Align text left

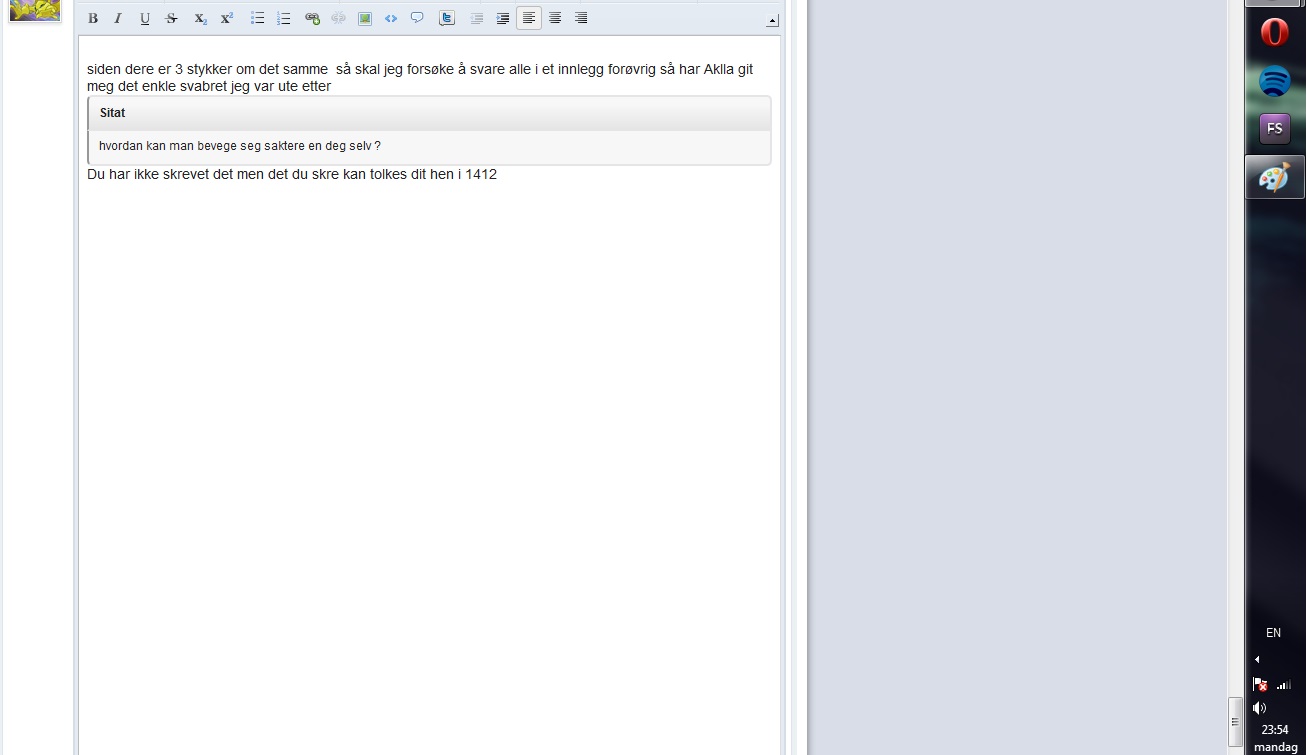point(529,19)
